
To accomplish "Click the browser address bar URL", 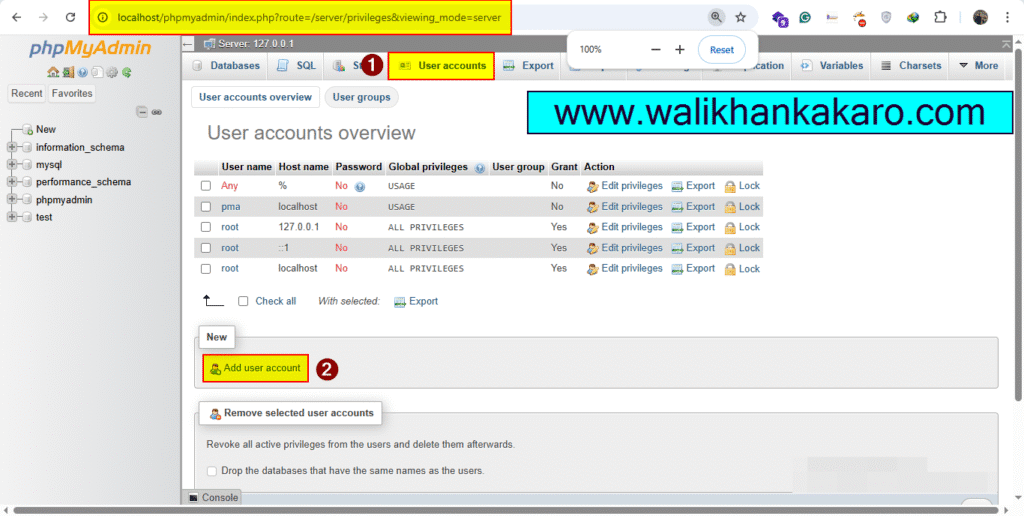I will coord(309,18).
